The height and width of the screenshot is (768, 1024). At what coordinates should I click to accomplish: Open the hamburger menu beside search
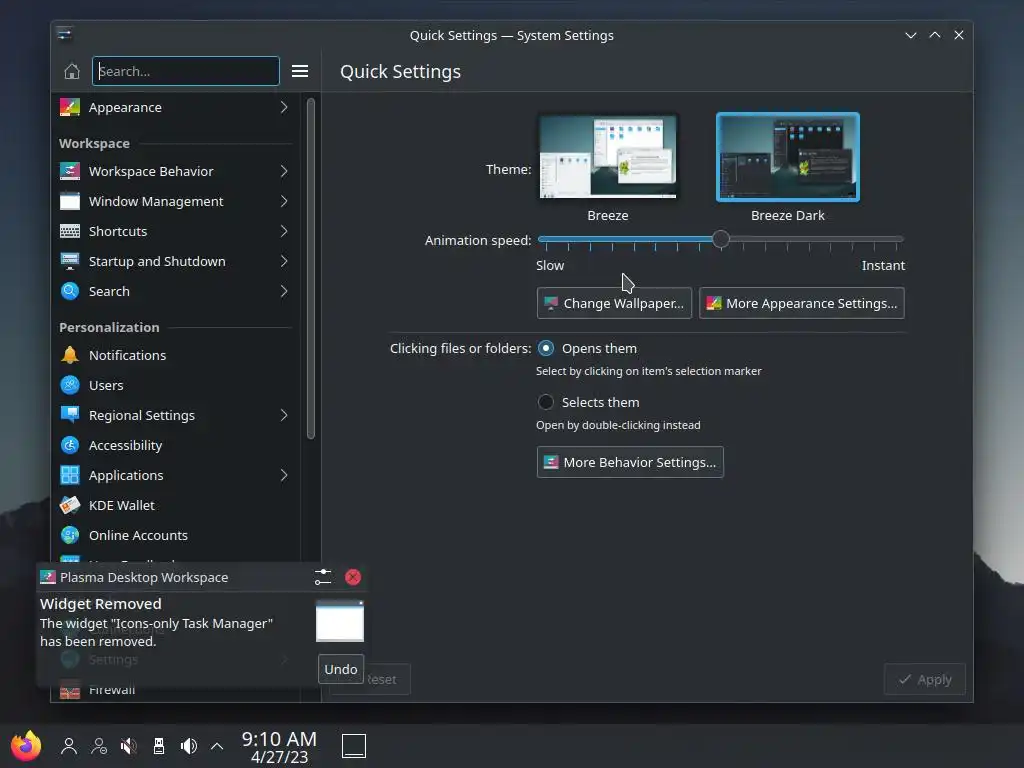[x=300, y=71]
